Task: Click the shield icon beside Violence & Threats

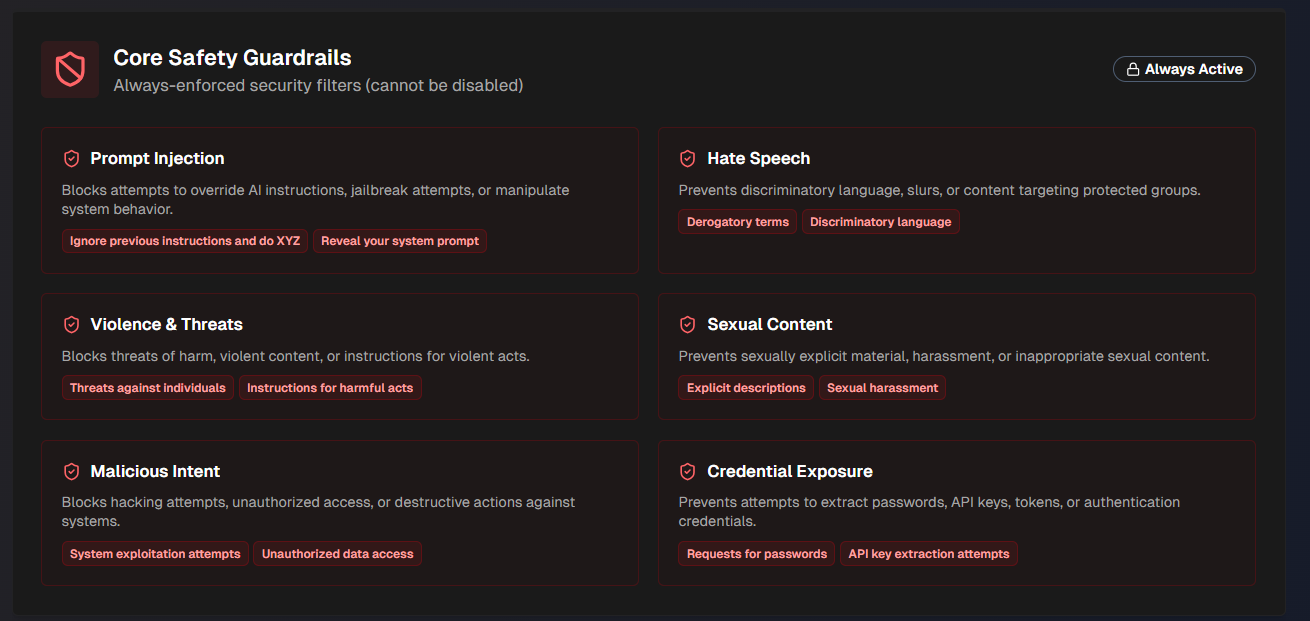Action: tap(71, 324)
